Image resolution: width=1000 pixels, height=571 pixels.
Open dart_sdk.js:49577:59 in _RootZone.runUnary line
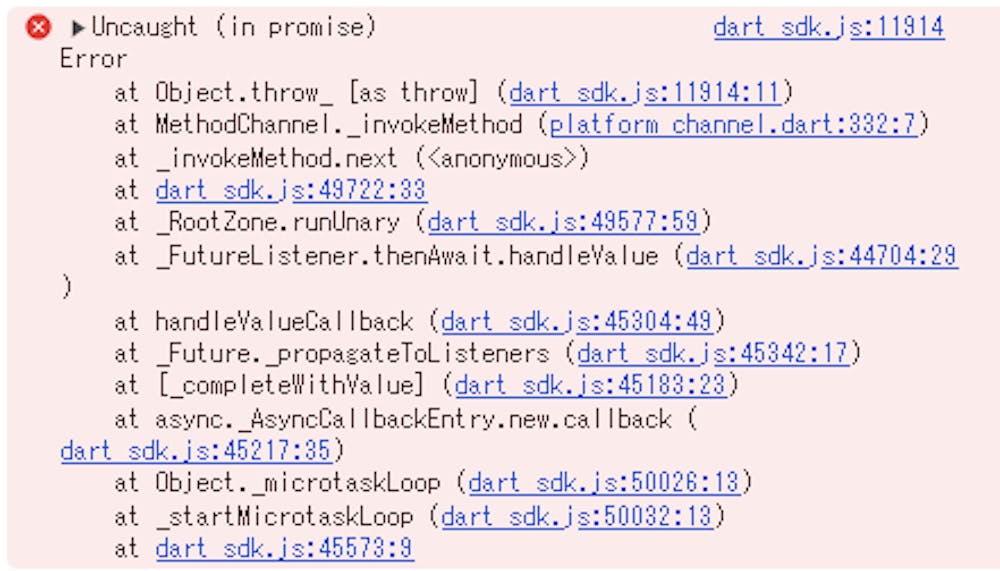coord(563,221)
